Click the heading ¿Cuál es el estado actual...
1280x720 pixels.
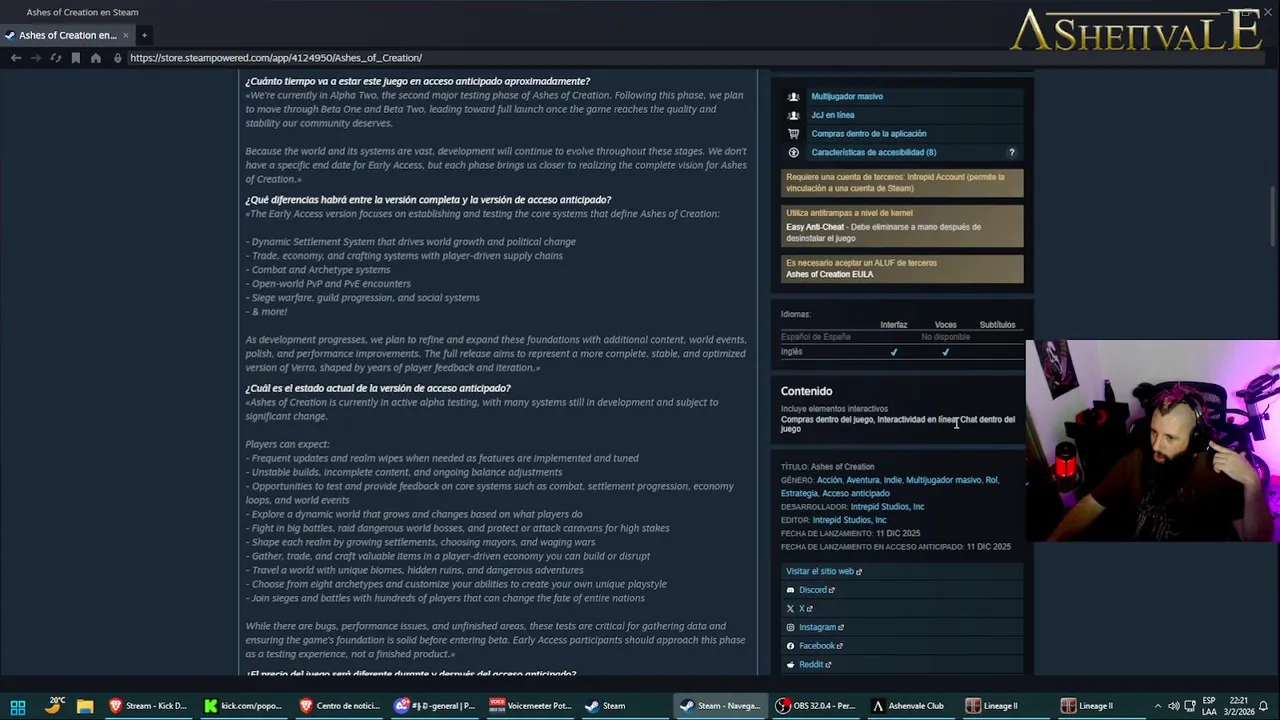point(378,388)
